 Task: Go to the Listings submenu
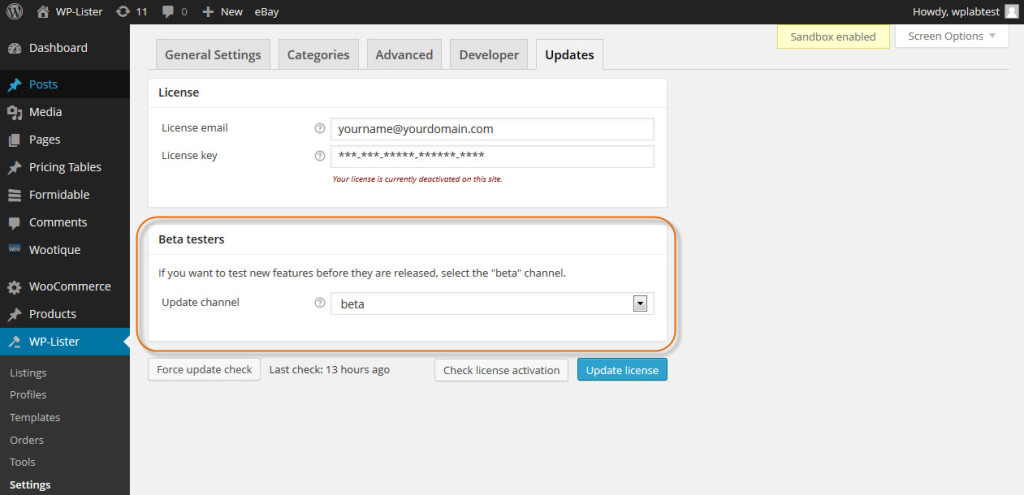point(28,373)
